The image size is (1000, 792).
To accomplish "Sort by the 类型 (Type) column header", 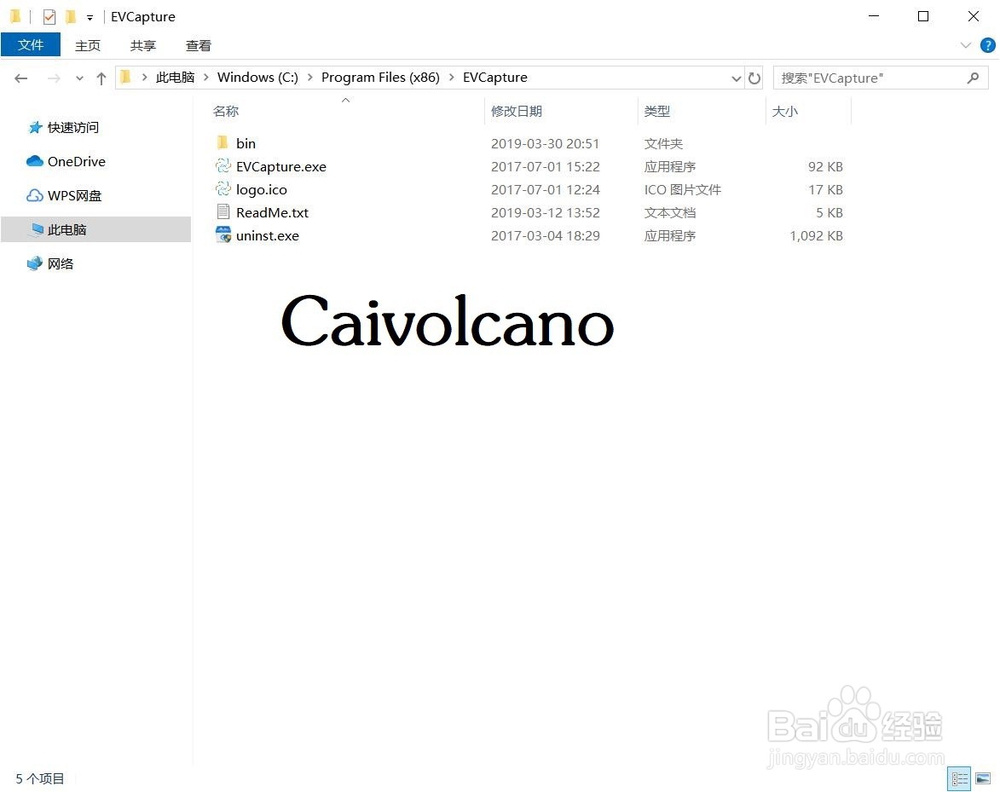I will tap(657, 111).
